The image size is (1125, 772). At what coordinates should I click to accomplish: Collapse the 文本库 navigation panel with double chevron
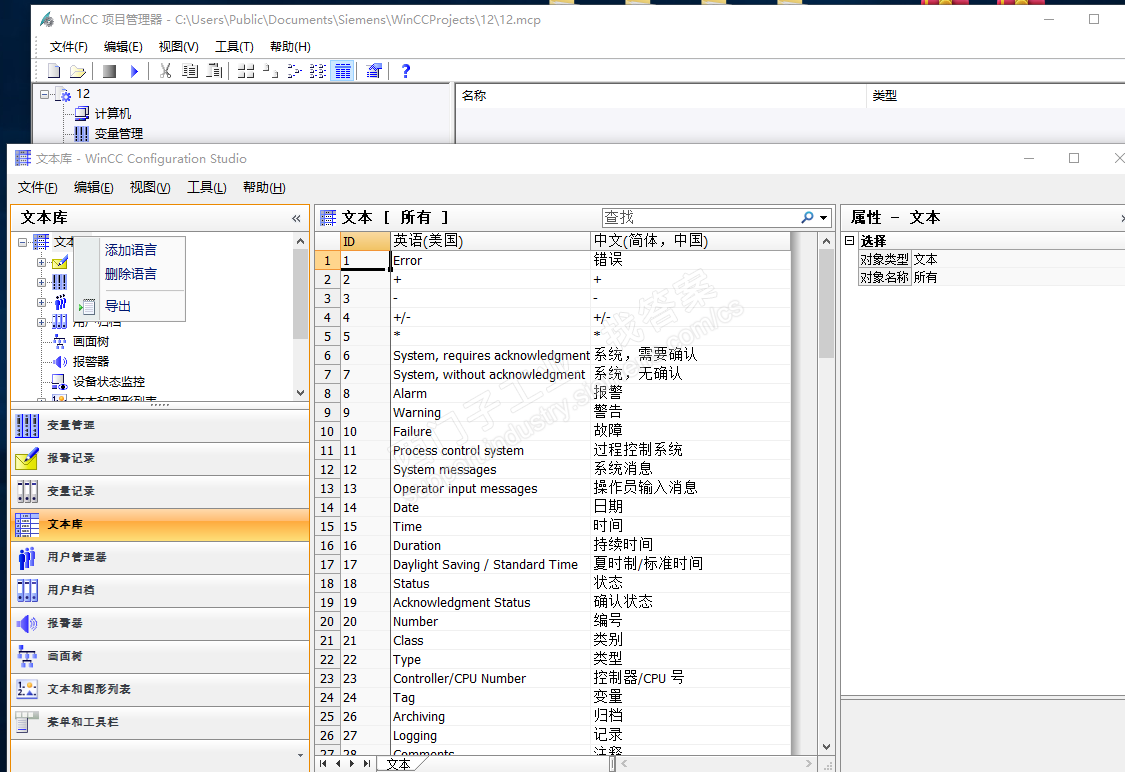[296, 218]
